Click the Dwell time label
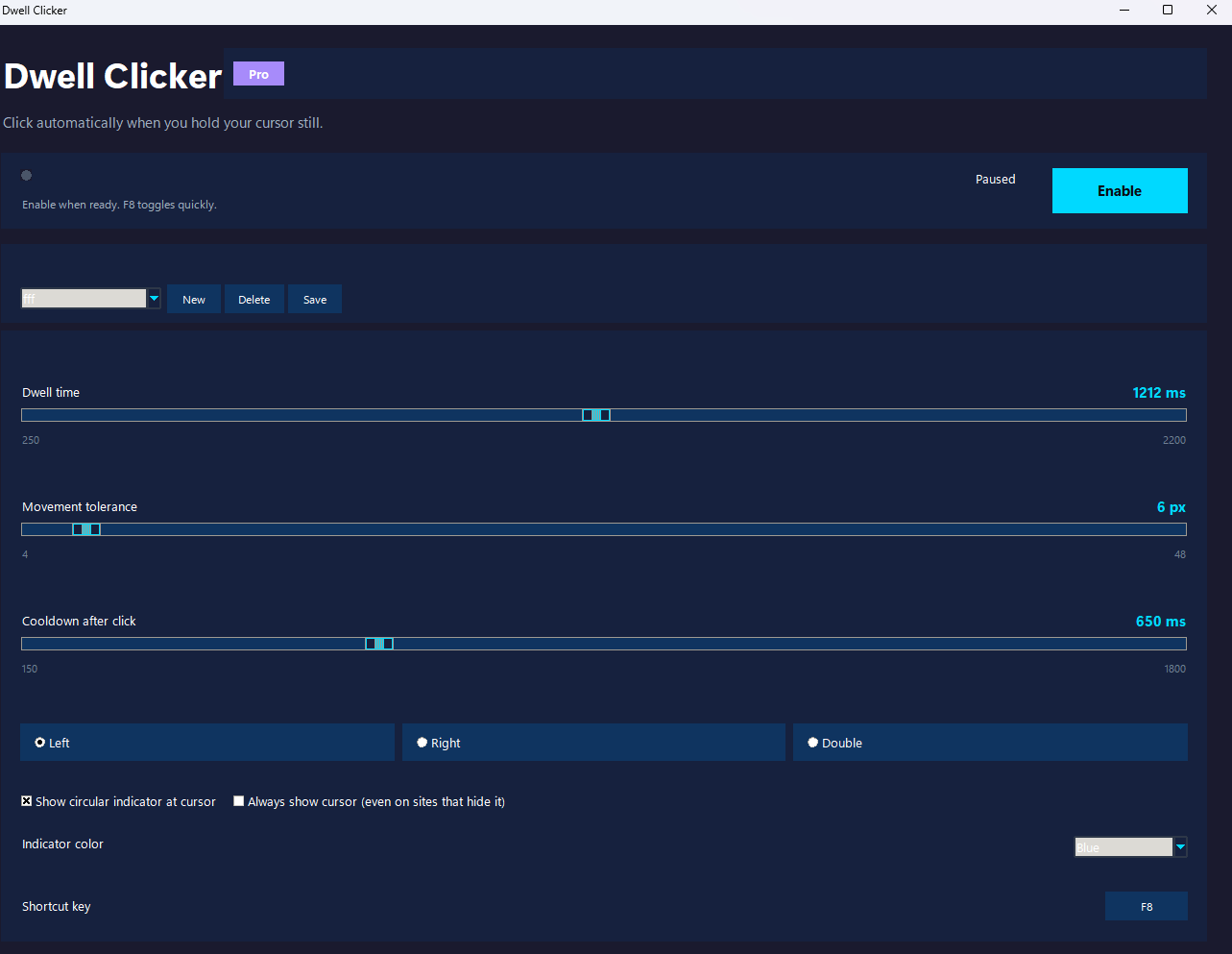This screenshot has width=1232, height=954. tap(51, 393)
